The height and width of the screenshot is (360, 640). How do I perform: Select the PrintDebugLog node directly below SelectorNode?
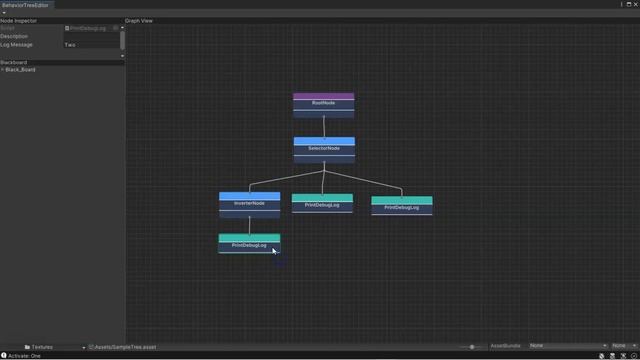322,203
